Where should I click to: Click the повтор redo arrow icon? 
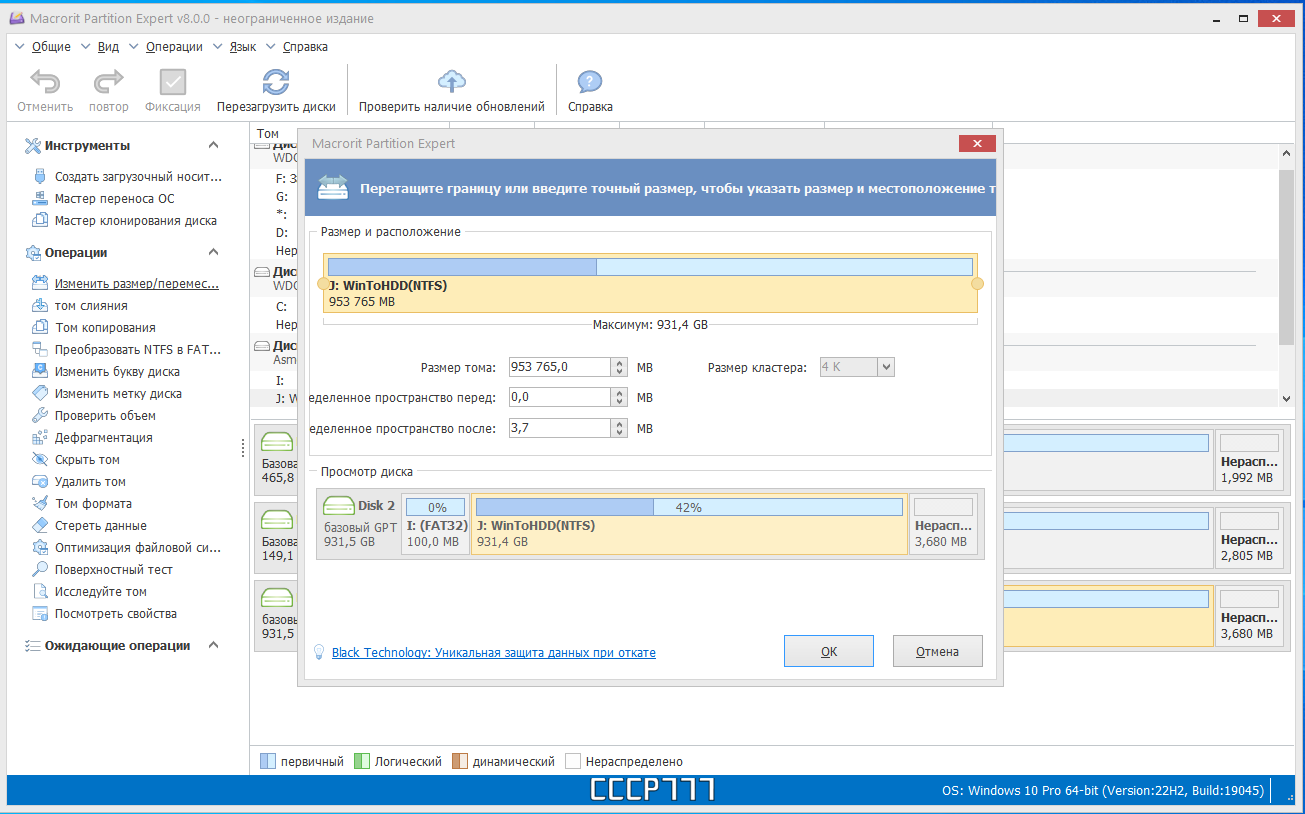pyautogui.click(x=108, y=82)
